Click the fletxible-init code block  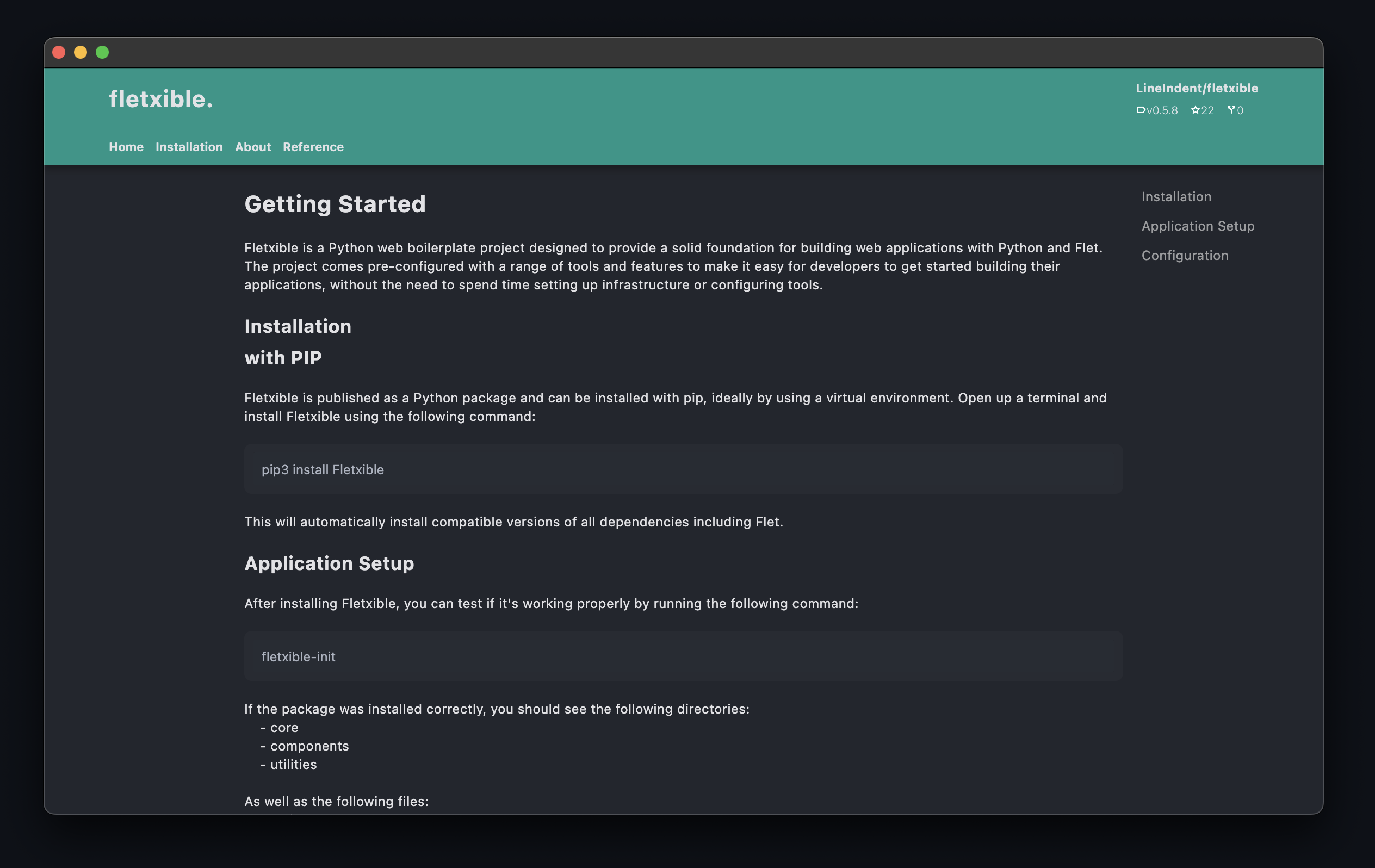coord(683,656)
